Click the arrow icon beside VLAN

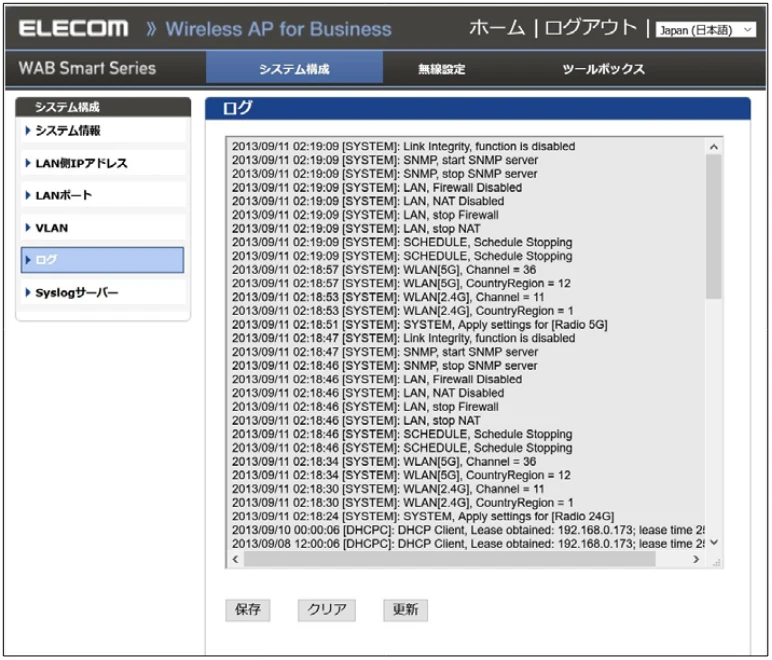coord(28,228)
